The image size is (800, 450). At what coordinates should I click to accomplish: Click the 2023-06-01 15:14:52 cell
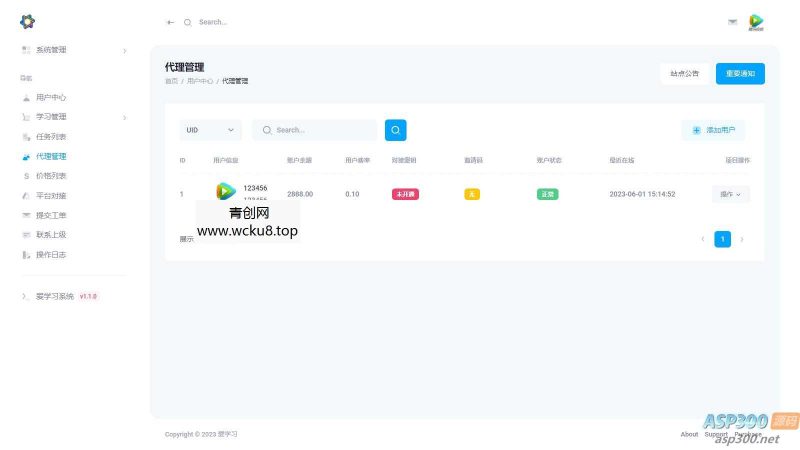point(642,194)
